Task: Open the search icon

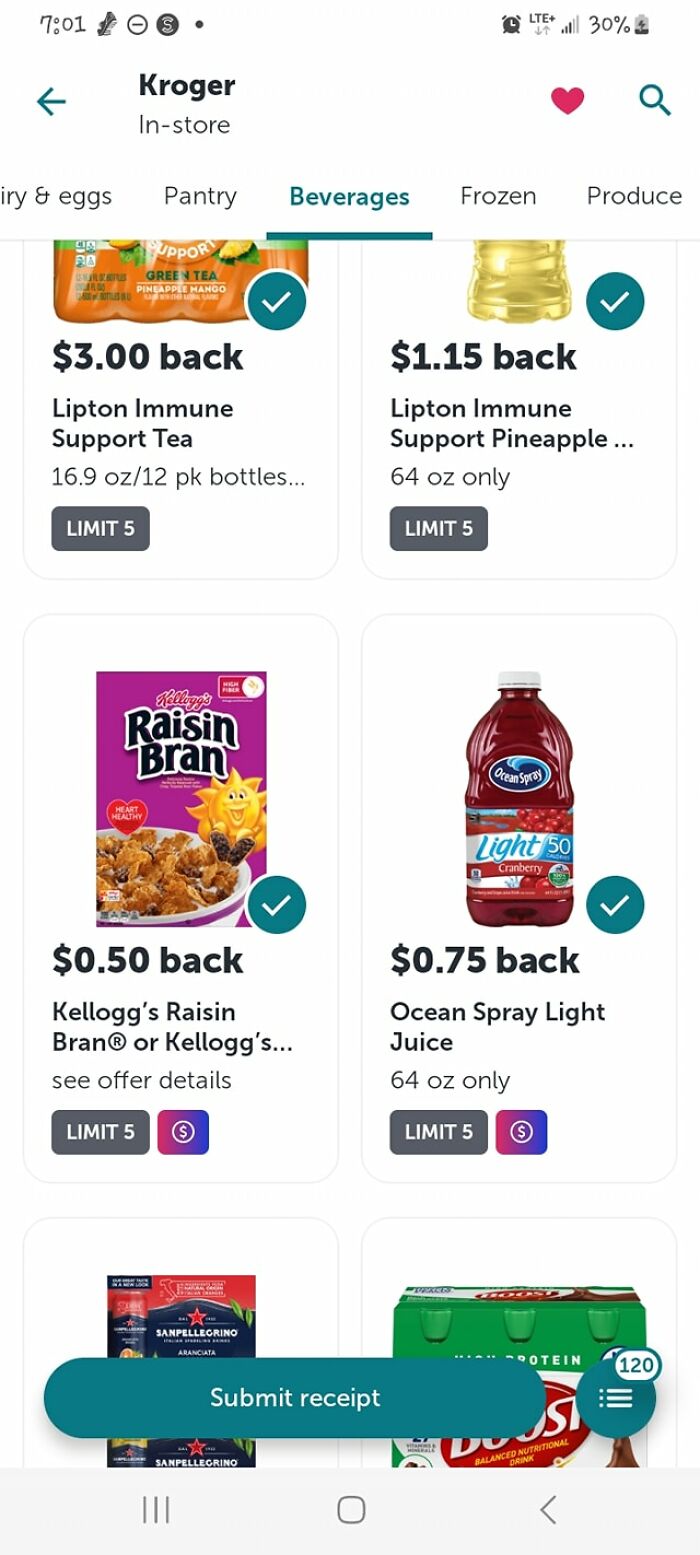Action: pos(654,99)
